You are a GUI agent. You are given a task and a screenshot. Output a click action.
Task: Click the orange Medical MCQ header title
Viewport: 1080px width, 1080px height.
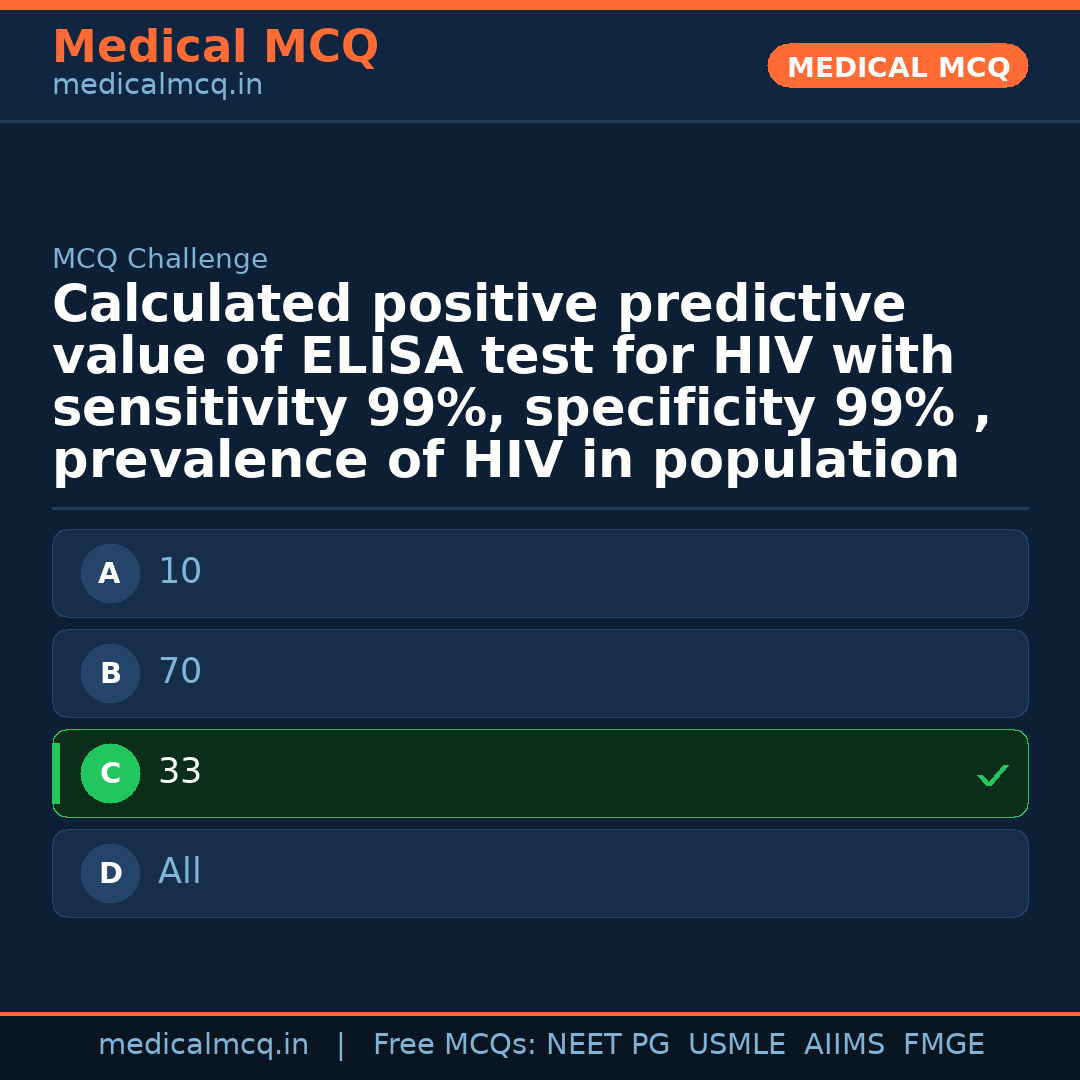click(x=215, y=47)
